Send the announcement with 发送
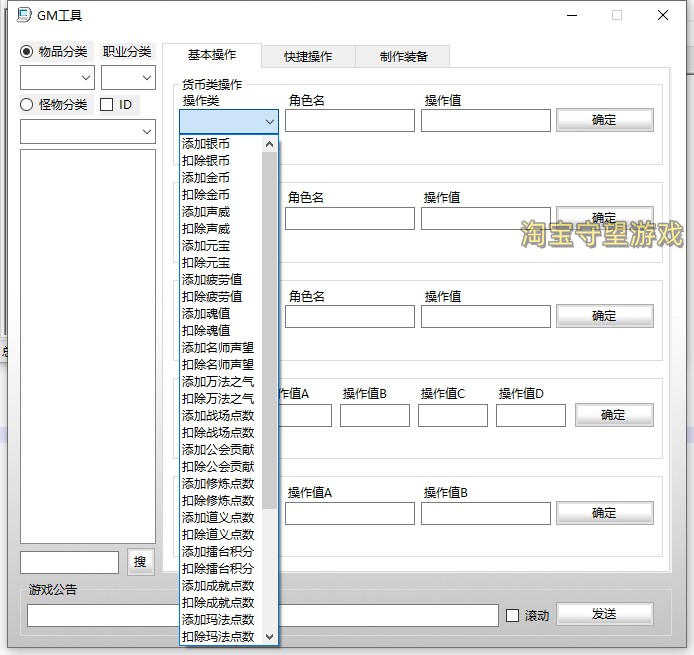 click(x=605, y=614)
